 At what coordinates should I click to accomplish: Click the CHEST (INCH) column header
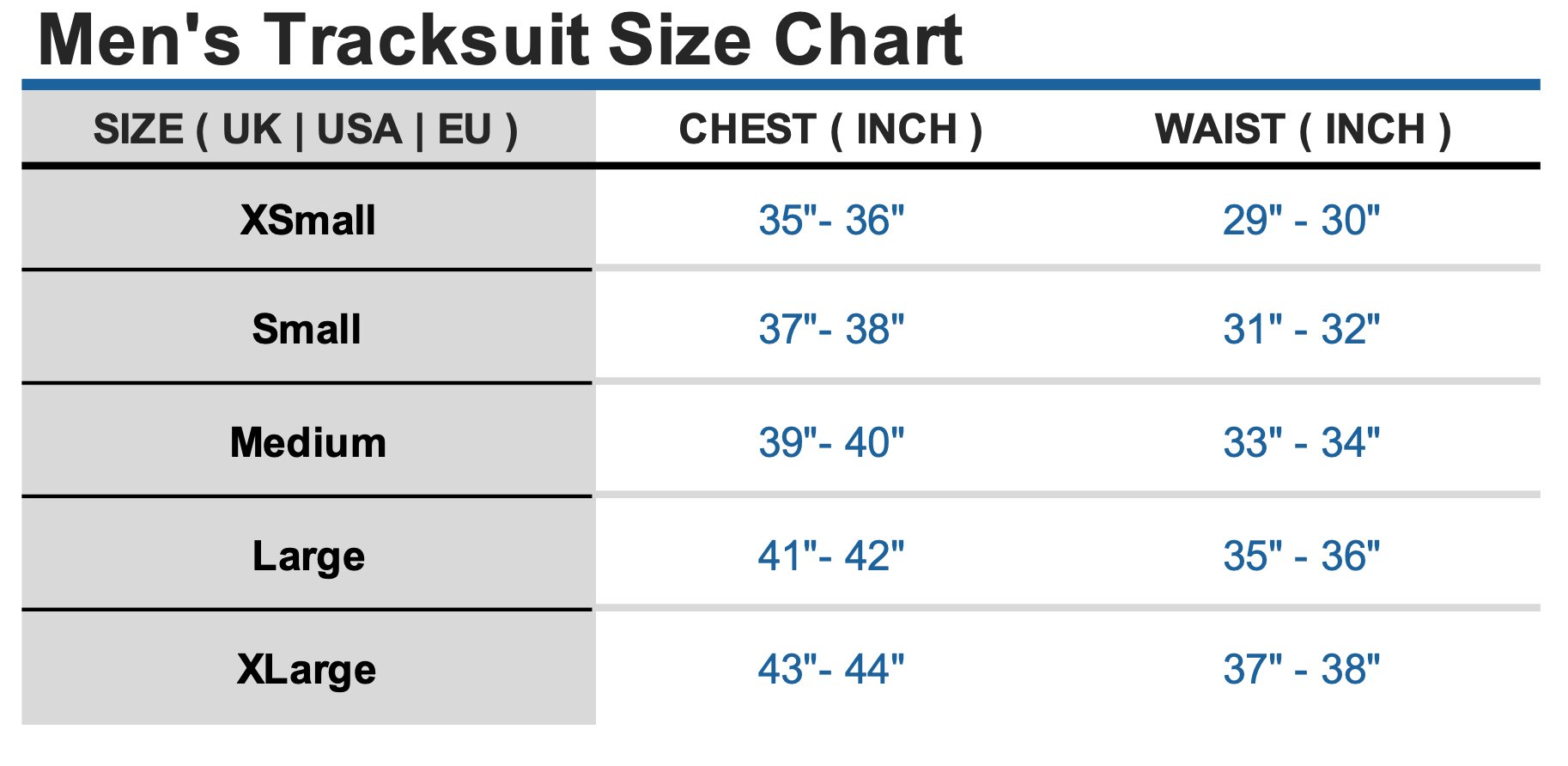point(830,130)
